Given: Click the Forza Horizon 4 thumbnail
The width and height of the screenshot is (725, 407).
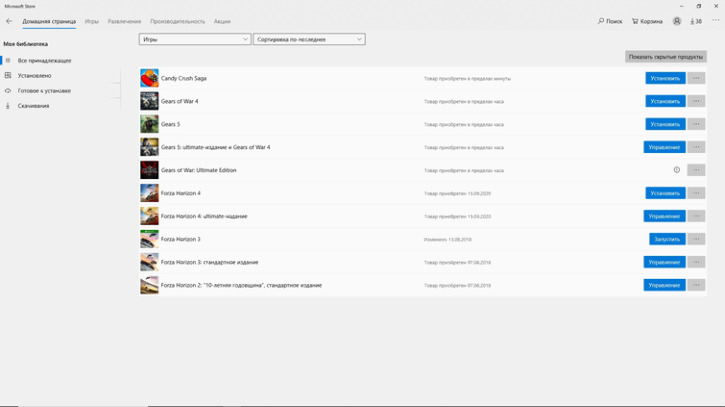Looking at the screenshot, I should [149, 193].
